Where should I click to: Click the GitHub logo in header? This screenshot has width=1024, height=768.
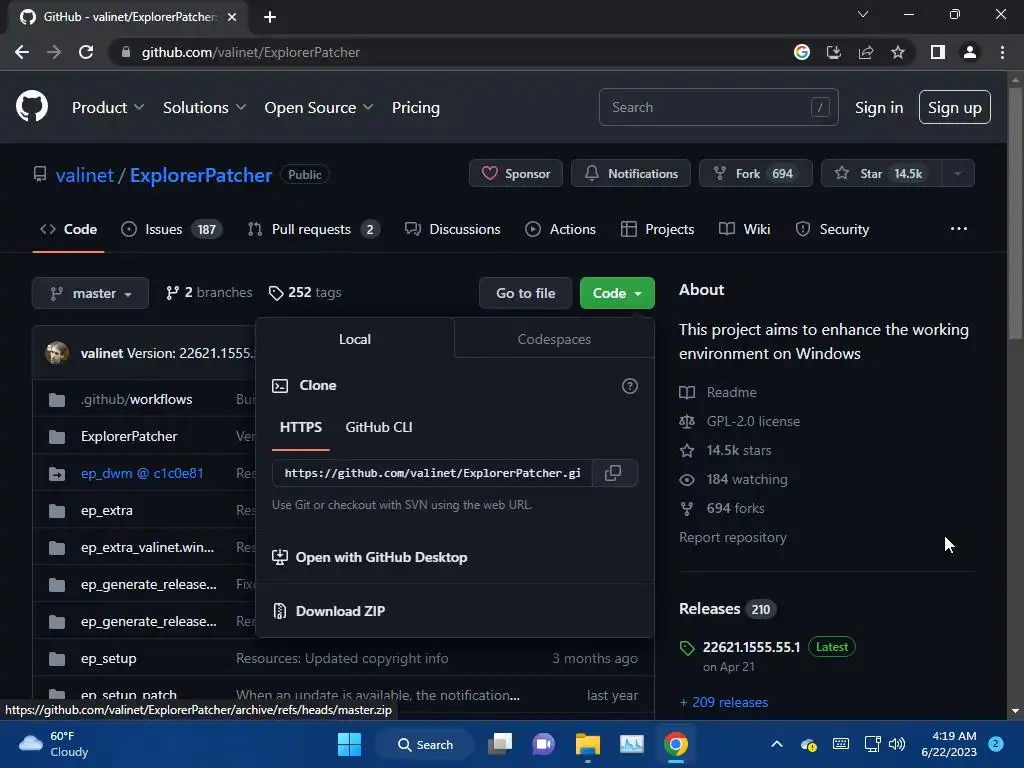click(31, 107)
